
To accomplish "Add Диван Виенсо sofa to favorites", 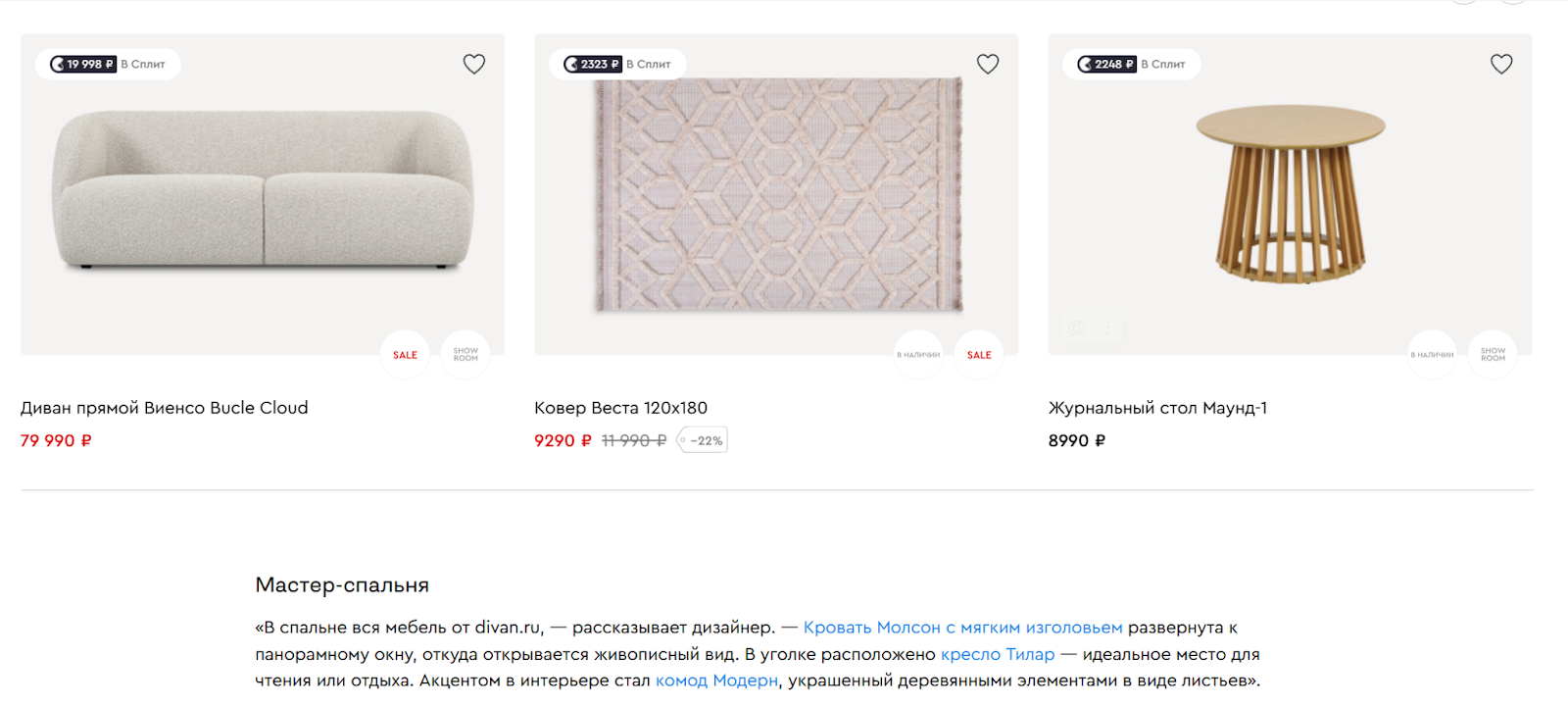I will pyautogui.click(x=474, y=64).
